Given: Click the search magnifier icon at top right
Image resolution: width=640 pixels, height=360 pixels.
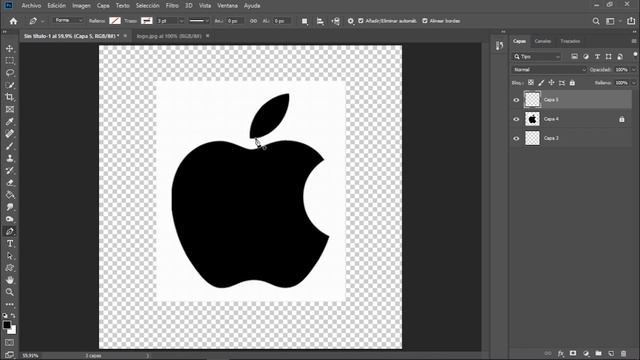Looking at the screenshot, I should click(596, 21).
